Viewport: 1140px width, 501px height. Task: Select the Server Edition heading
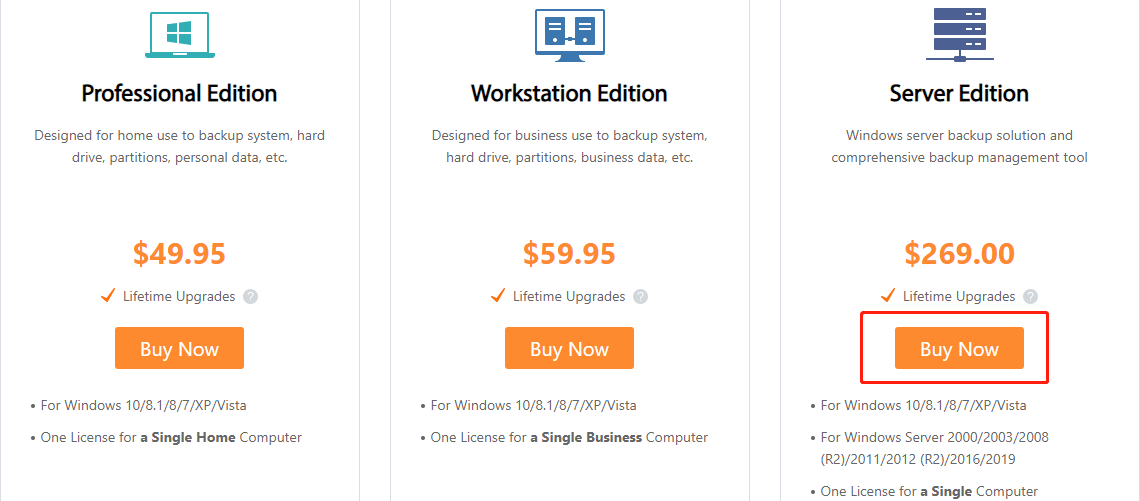click(x=959, y=94)
